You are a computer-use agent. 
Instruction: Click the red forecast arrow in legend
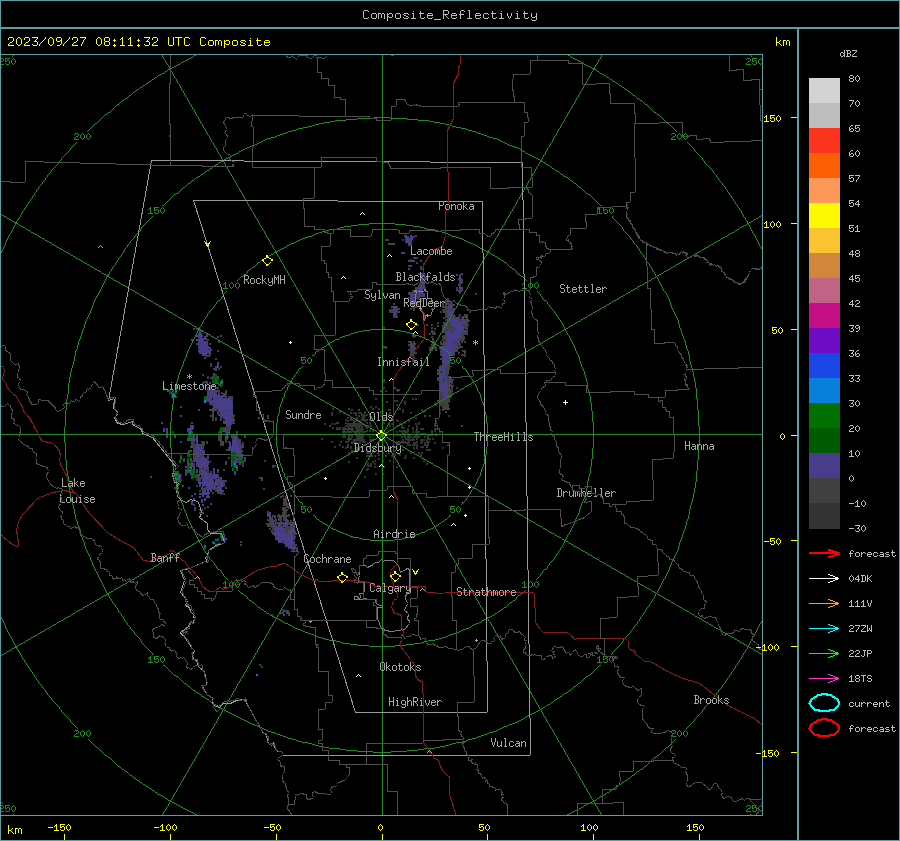click(824, 553)
